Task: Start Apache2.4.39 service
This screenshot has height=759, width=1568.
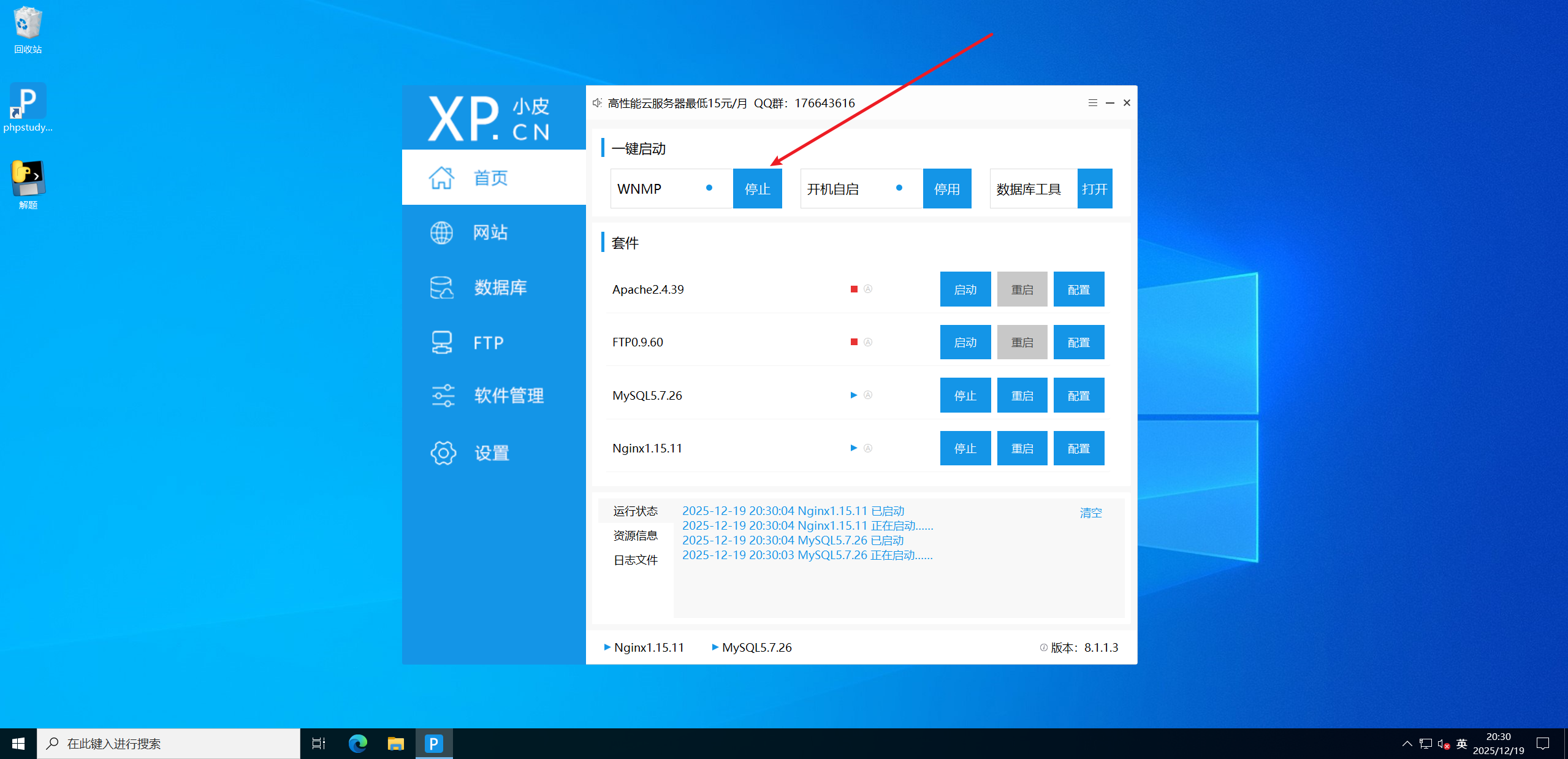Action: 965,289
